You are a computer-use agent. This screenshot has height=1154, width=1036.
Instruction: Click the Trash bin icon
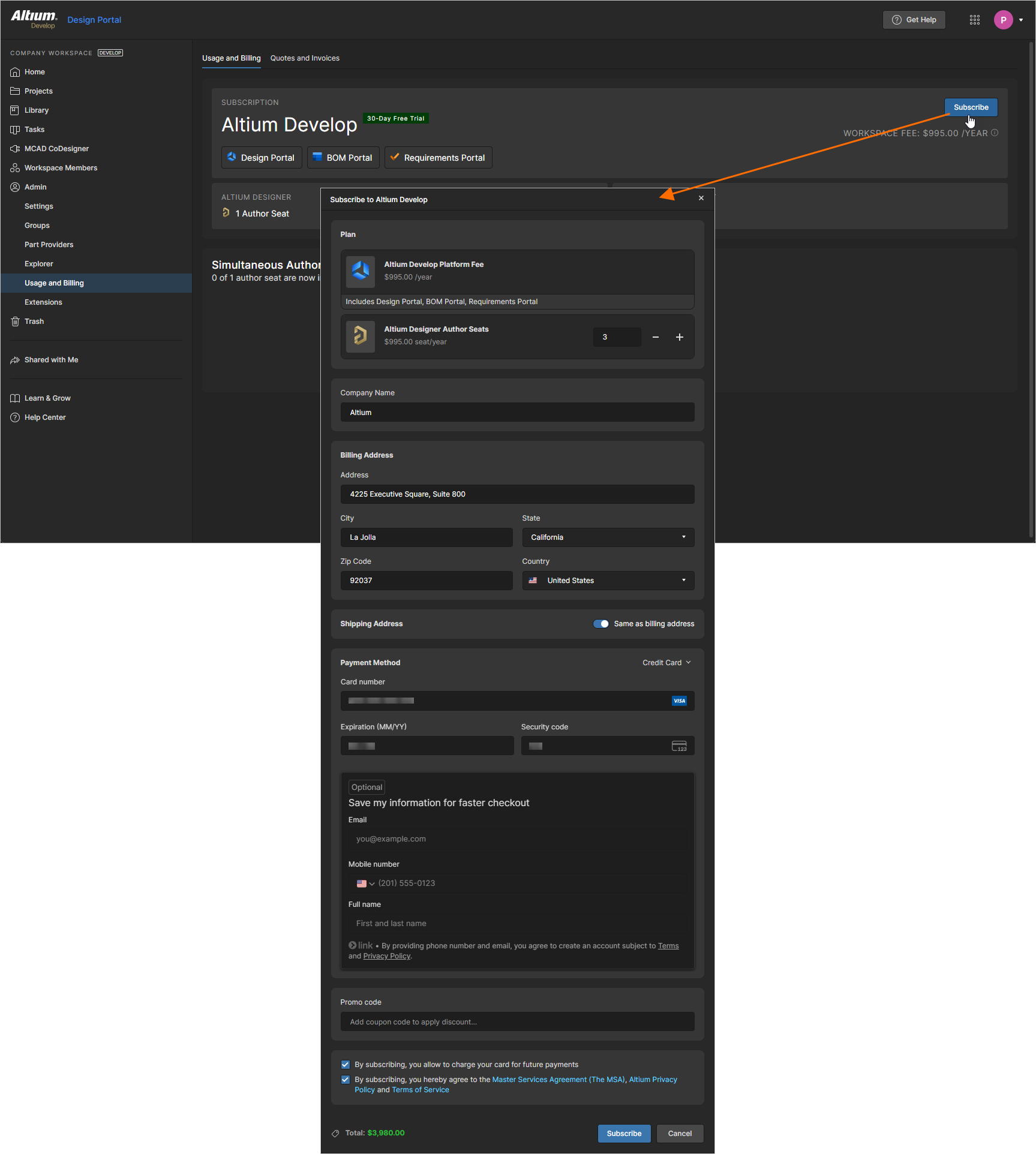(15, 321)
